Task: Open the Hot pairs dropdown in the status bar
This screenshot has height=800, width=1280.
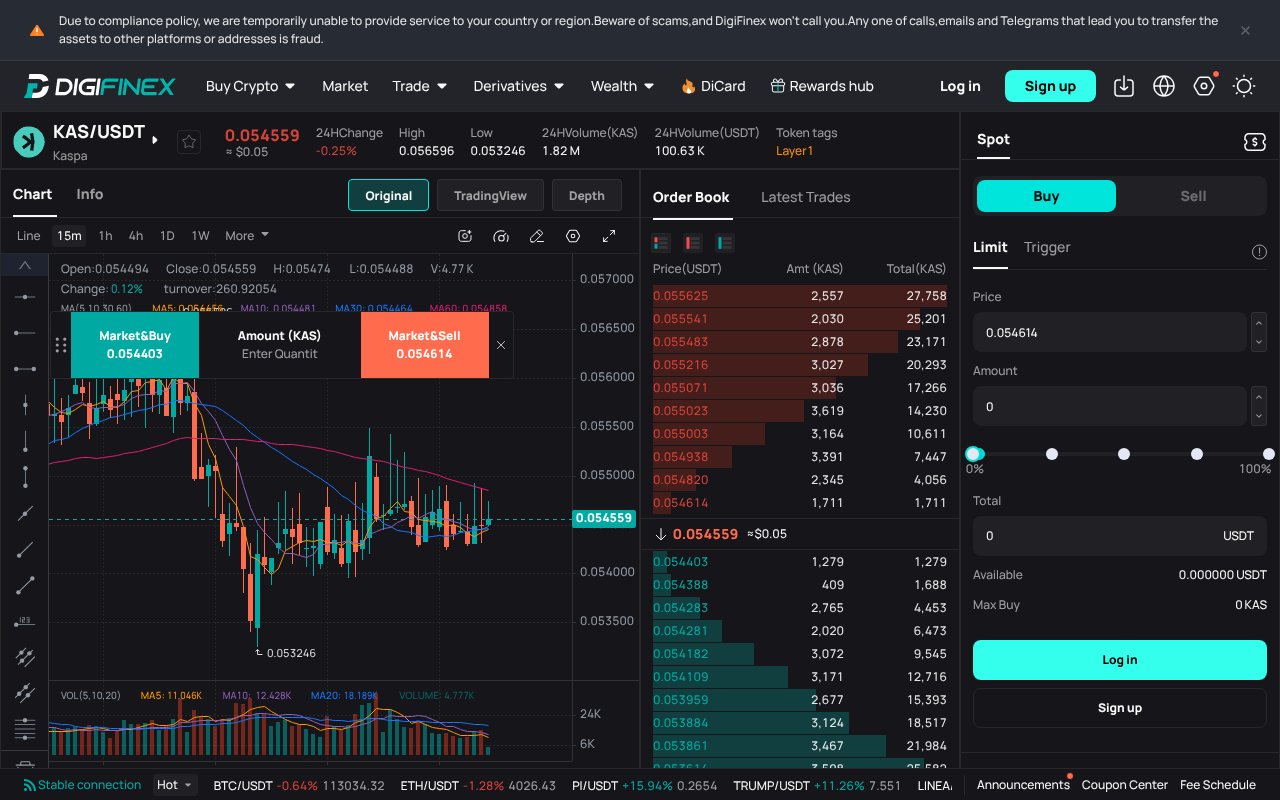Action: pyautogui.click(x=174, y=785)
